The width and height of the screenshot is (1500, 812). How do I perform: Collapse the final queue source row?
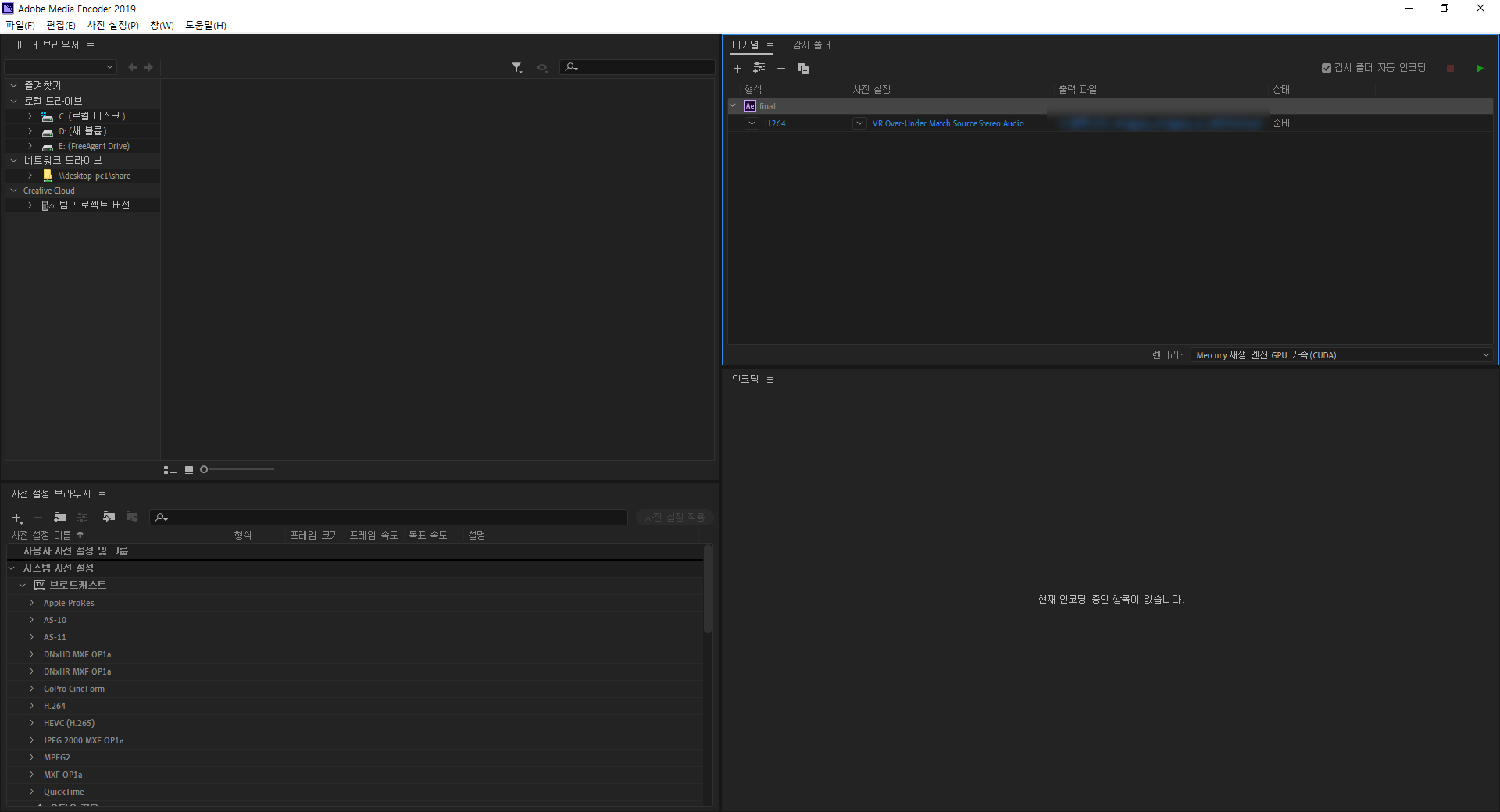(x=733, y=105)
